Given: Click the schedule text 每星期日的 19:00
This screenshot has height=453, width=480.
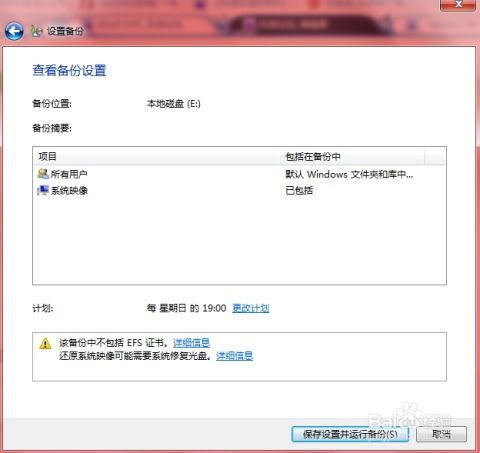Looking at the screenshot, I should point(187,308).
